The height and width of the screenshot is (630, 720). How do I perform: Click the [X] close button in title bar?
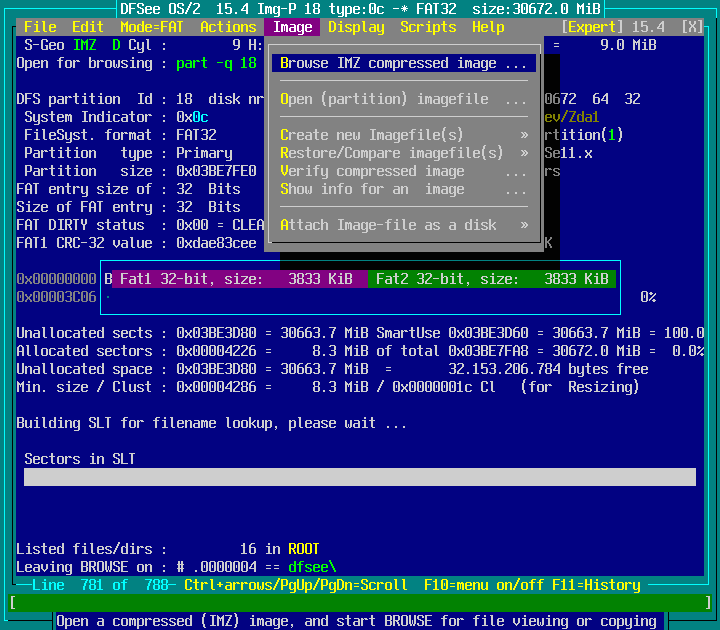point(692,27)
